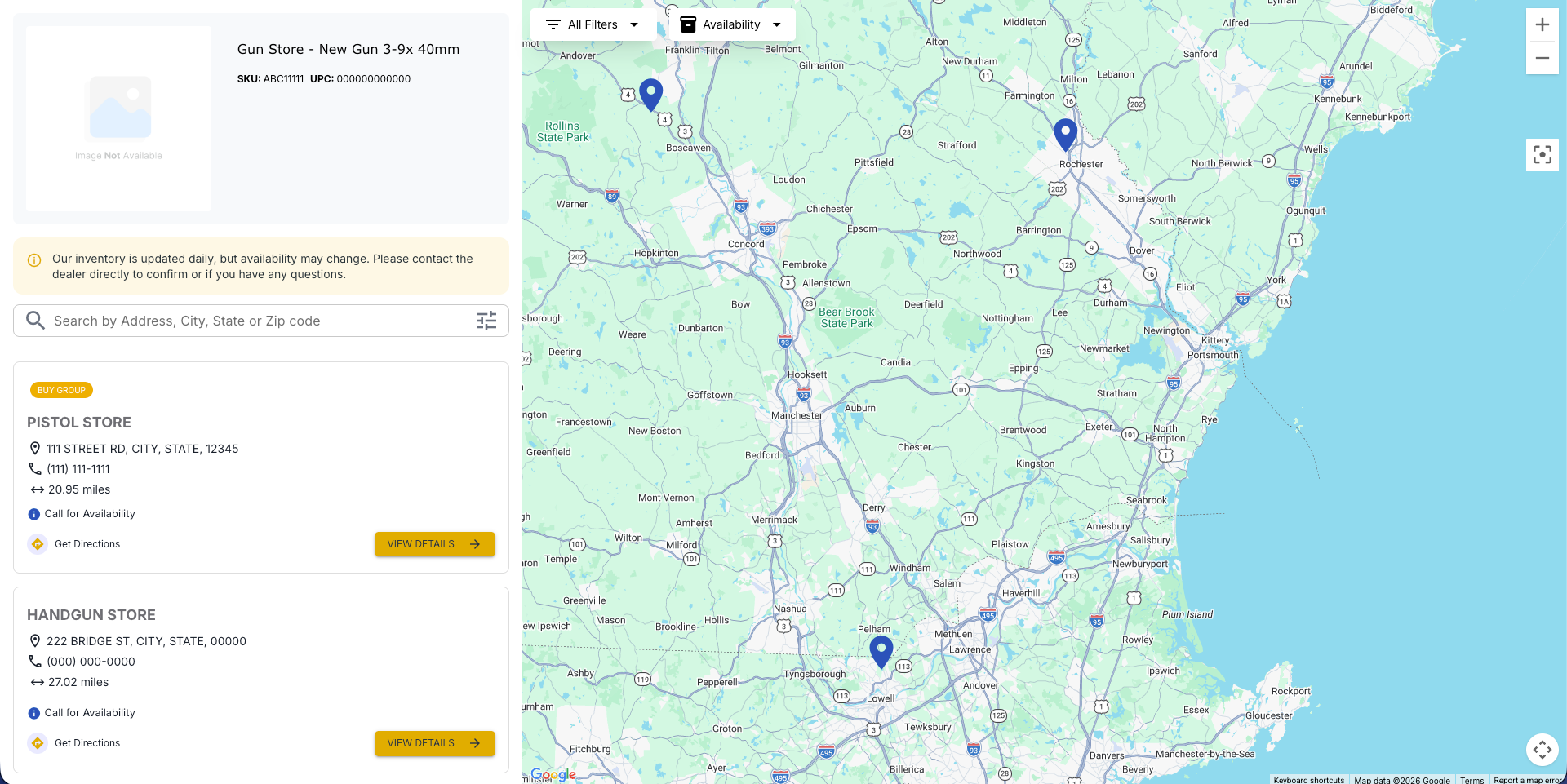Open the map camera controls compass icon
This screenshot has height=784, width=1567.
click(1542, 749)
